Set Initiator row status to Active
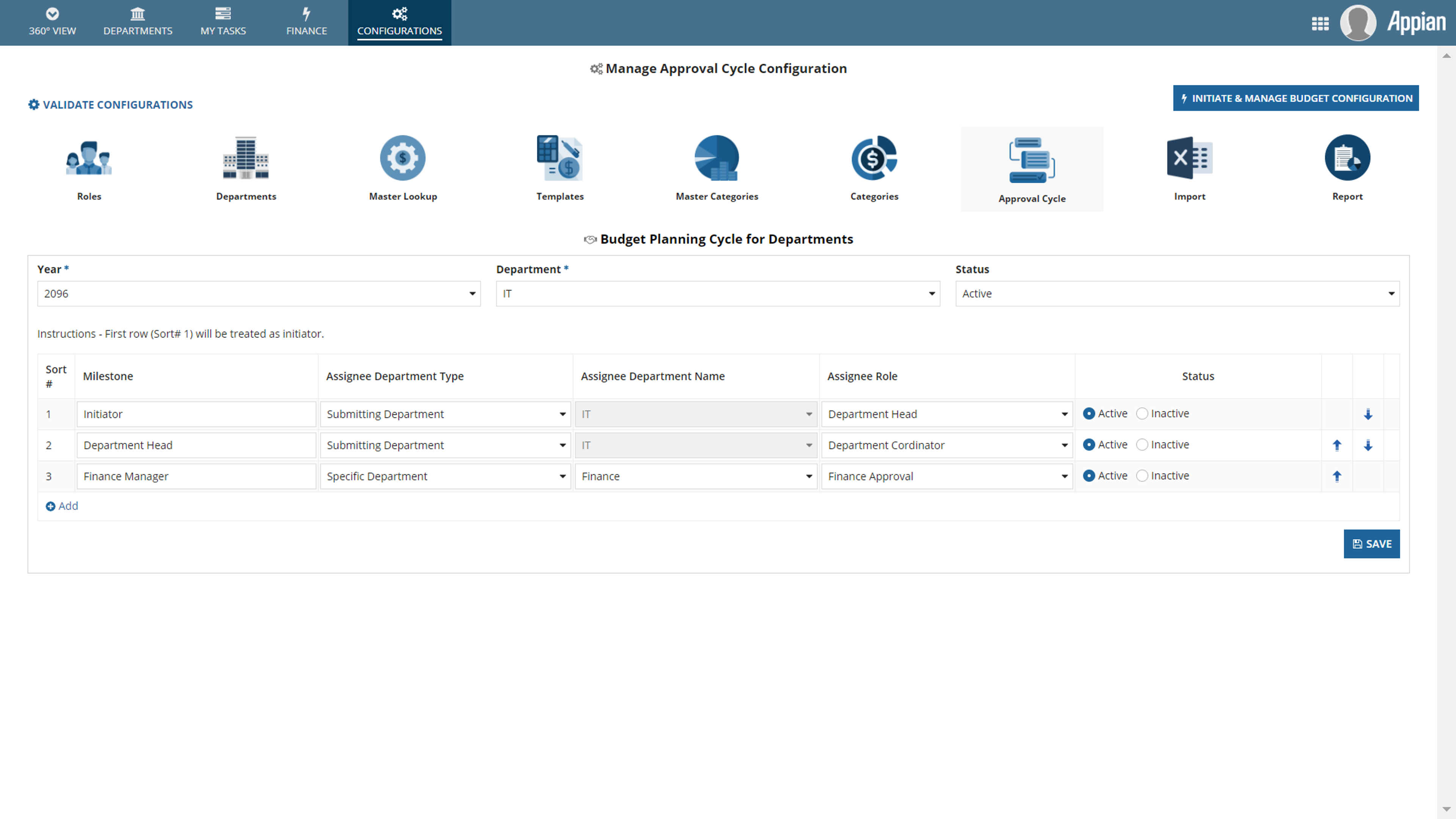The height and width of the screenshot is (819, 1456). (x=1089, y=414)
